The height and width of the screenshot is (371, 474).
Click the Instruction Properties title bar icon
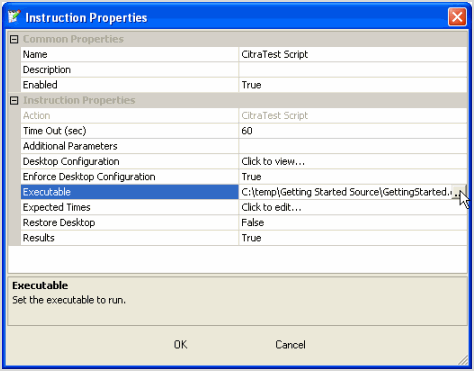pos(14,17)
